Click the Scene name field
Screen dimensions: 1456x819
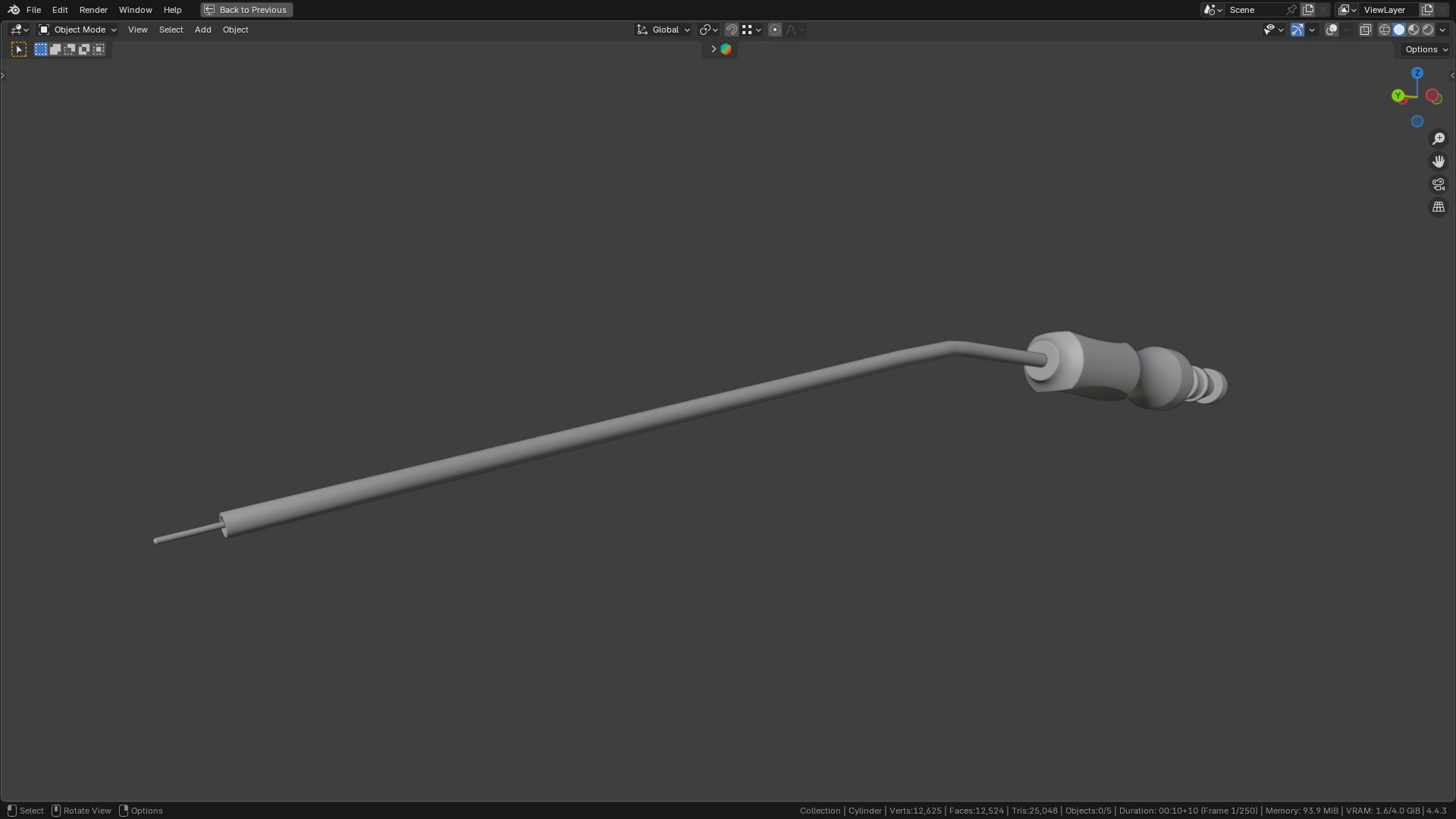pyautogui.click(x=1255, y=10)
